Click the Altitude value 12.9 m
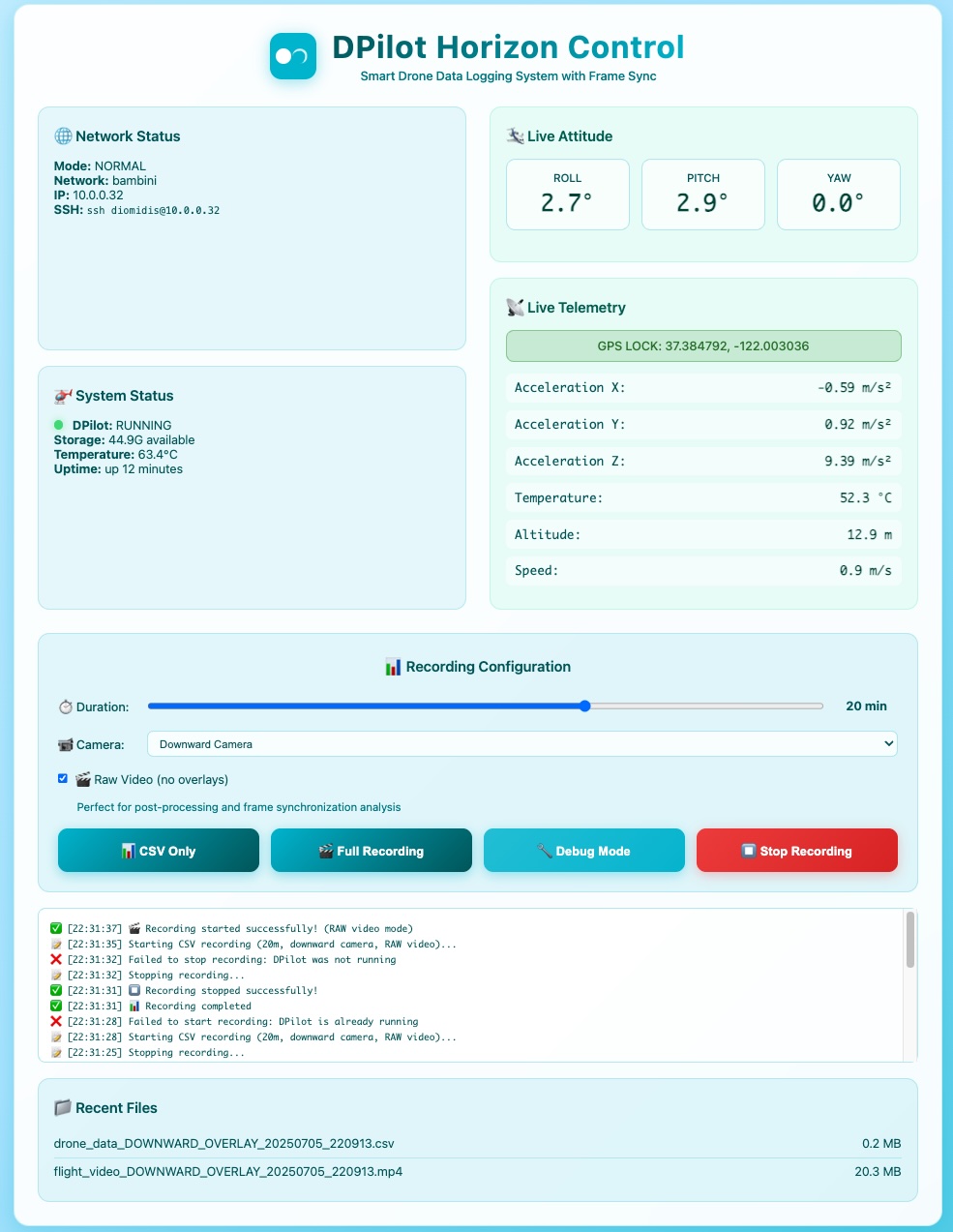 pos(870,534)
